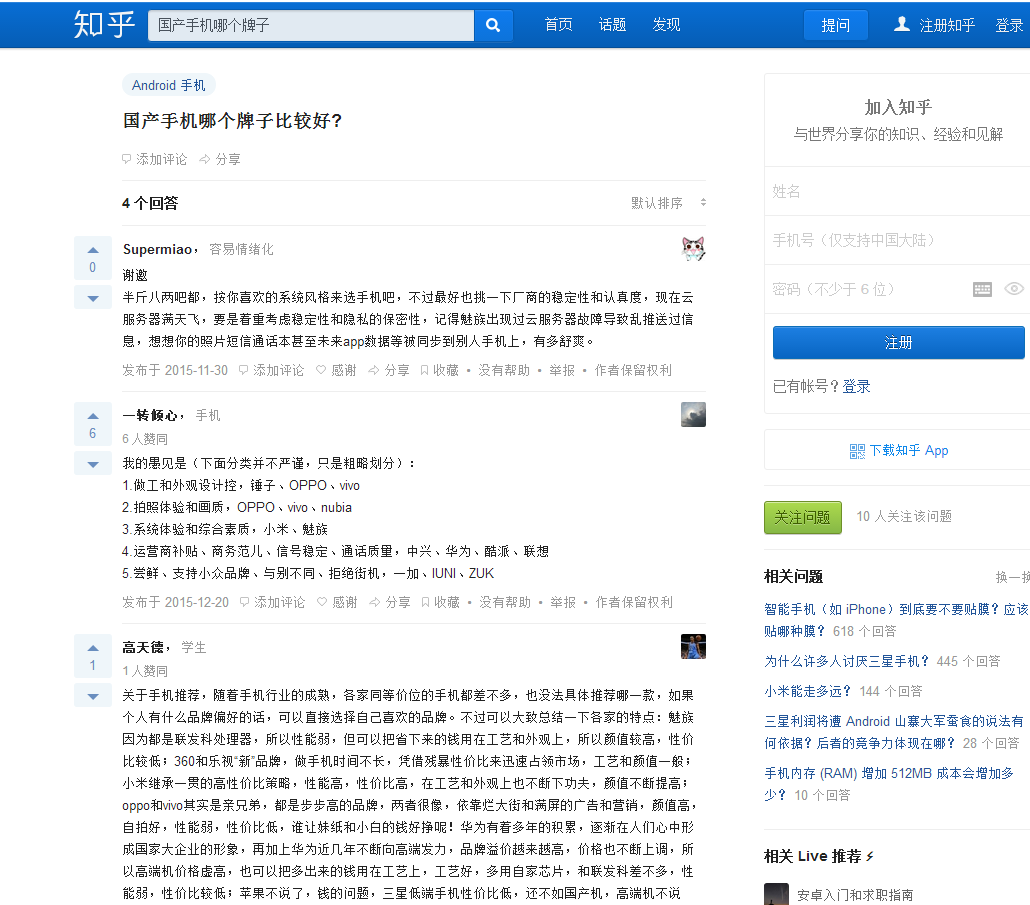Click 登录 in the header
The image size is (1030, 905).
tap(1009, 25)
